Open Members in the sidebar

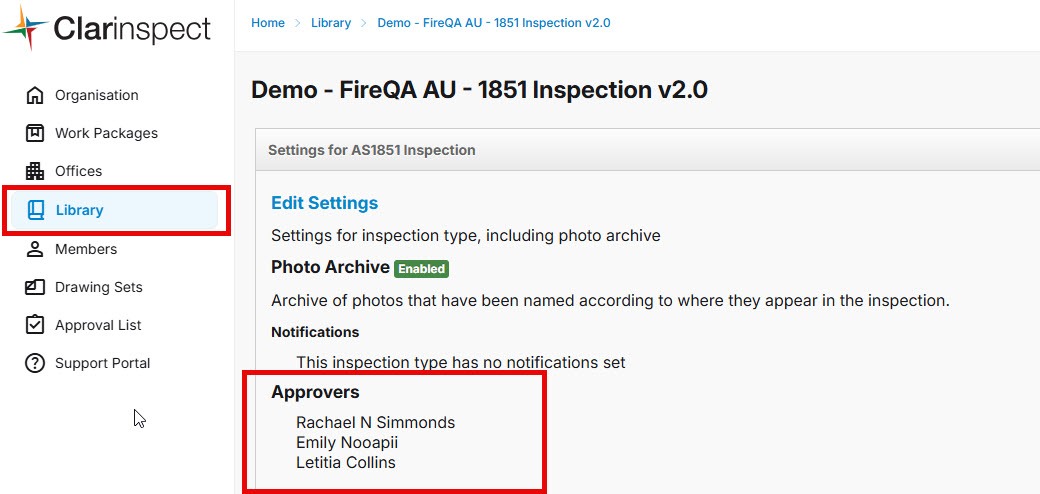pyautogui.click(x=86, y=249)
